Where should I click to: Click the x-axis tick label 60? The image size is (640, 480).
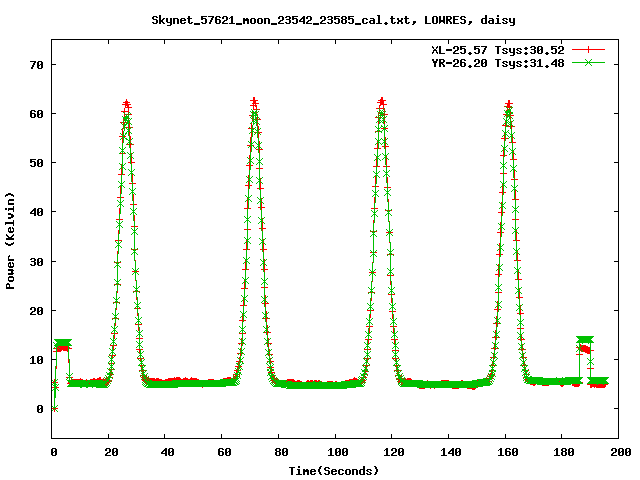(224, 452)
